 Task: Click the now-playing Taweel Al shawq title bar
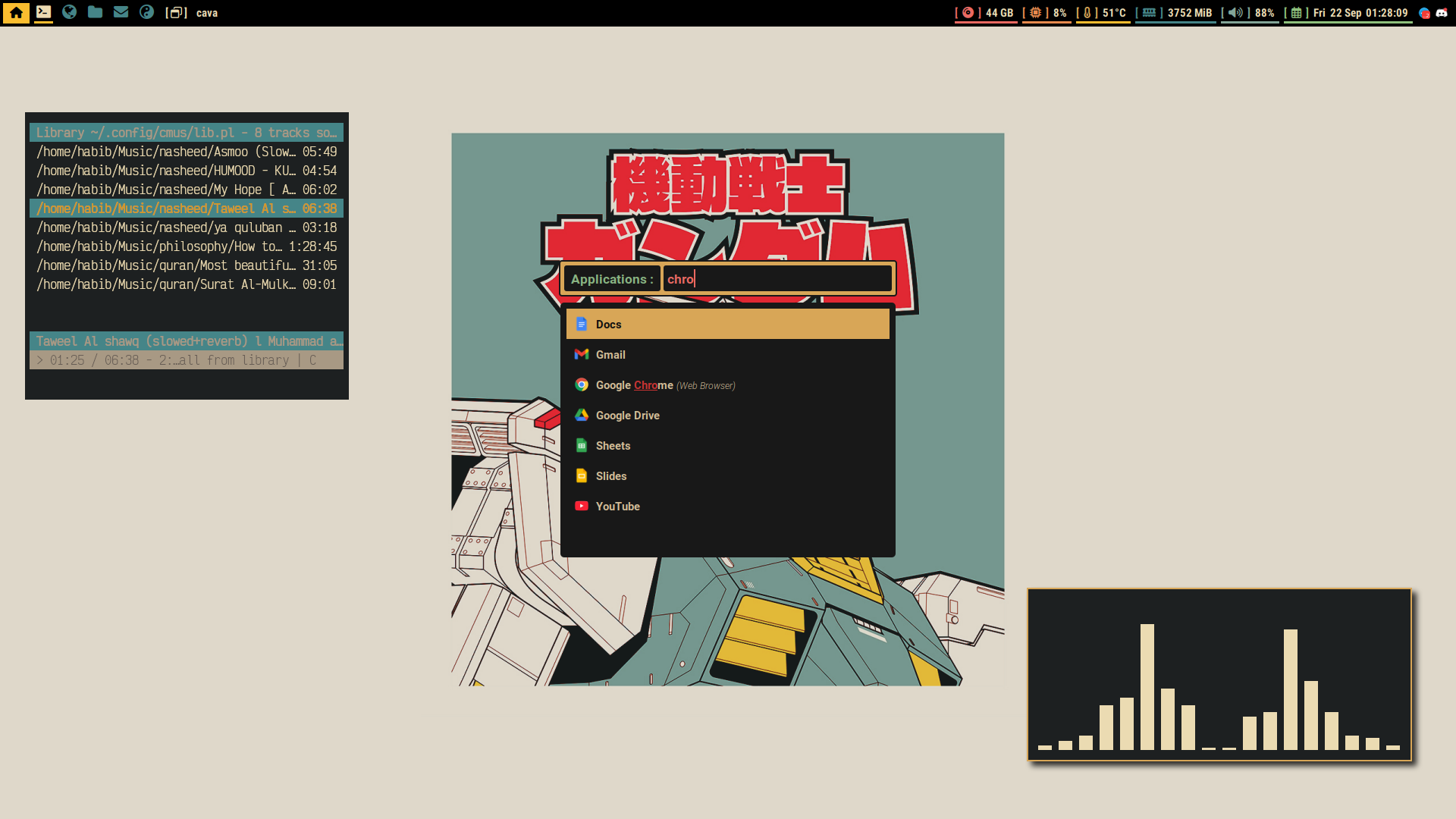187,341
